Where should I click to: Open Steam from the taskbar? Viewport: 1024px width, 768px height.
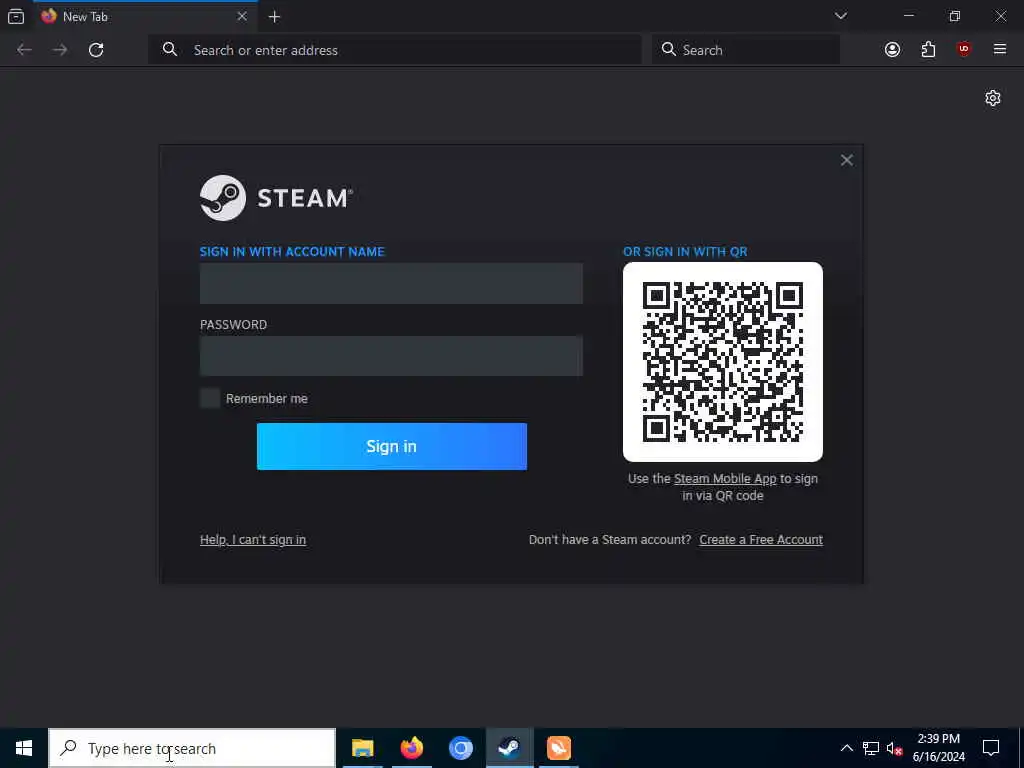click(x=509, y=748)
